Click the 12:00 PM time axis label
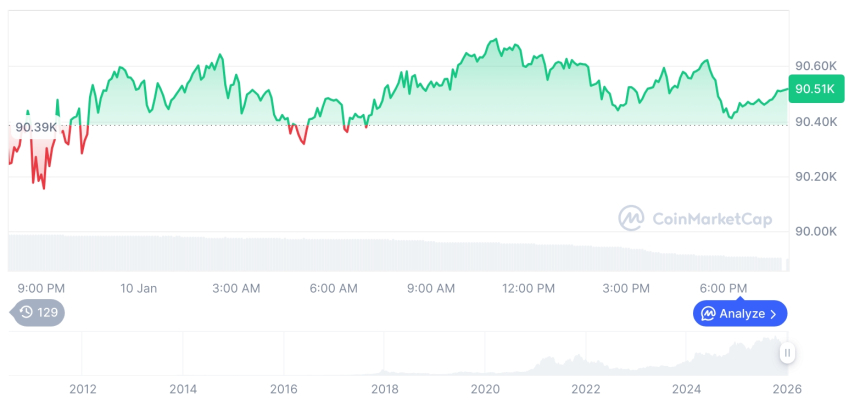 click(x=528, y=288)
